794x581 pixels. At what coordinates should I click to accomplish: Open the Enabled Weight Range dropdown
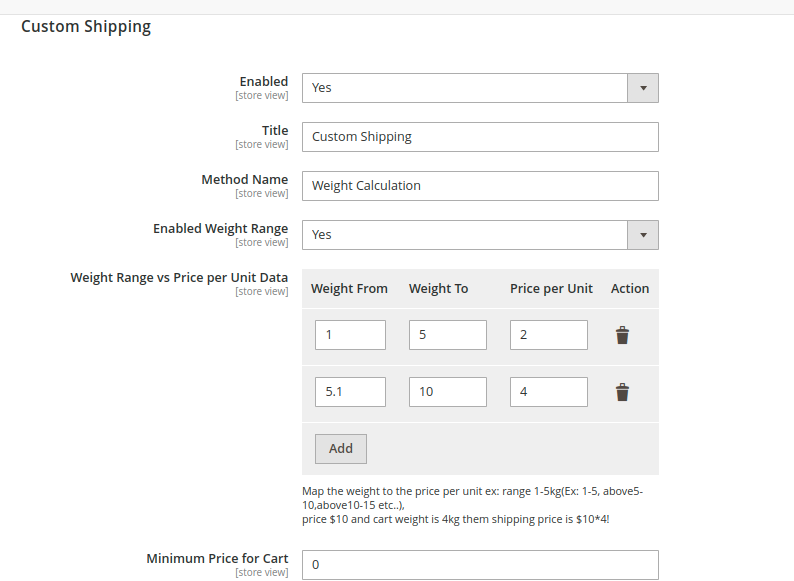[480, 235]
